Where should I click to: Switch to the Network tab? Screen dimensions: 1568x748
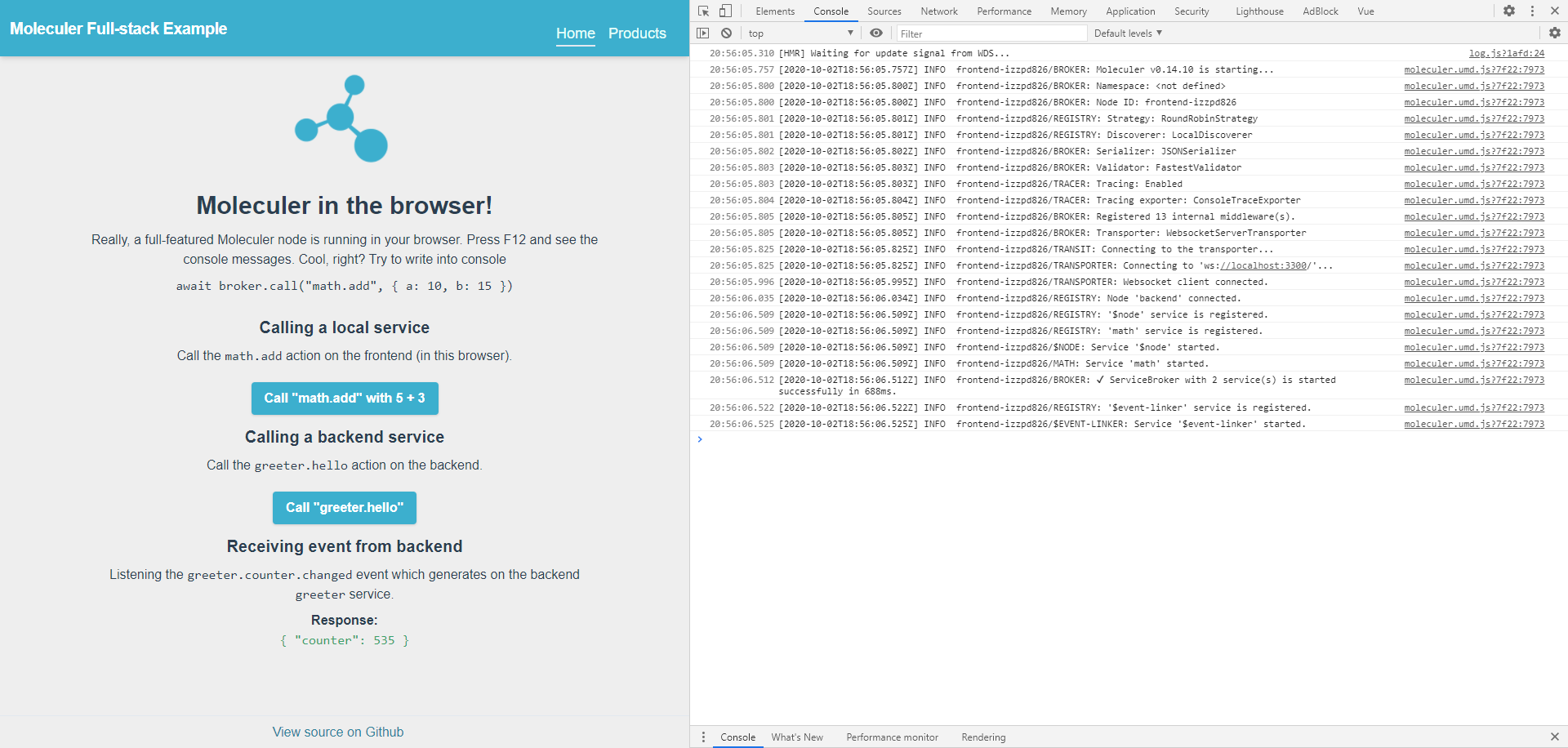tap(938, 11)
